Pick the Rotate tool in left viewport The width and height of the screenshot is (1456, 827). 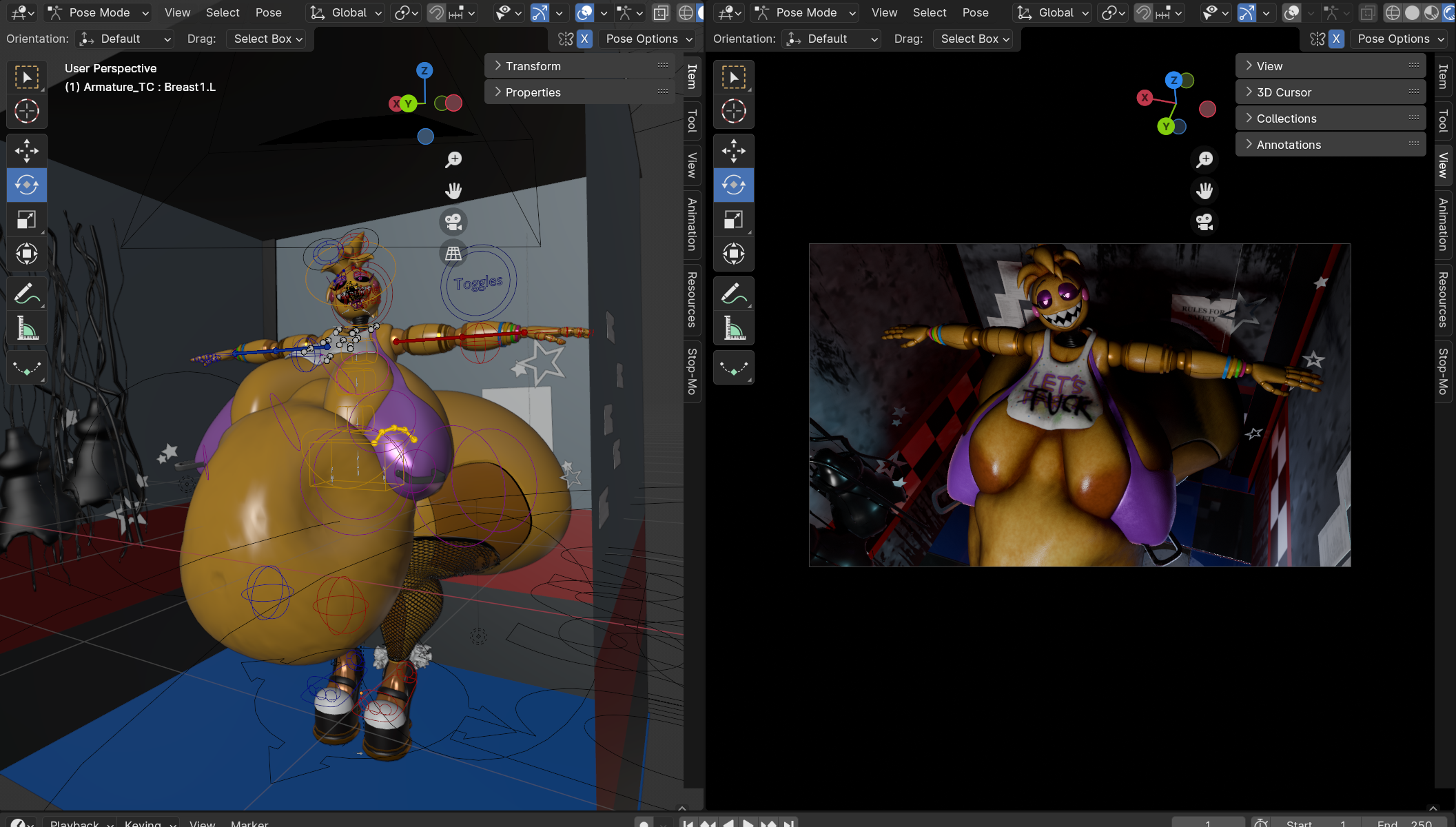coord(27,185)
